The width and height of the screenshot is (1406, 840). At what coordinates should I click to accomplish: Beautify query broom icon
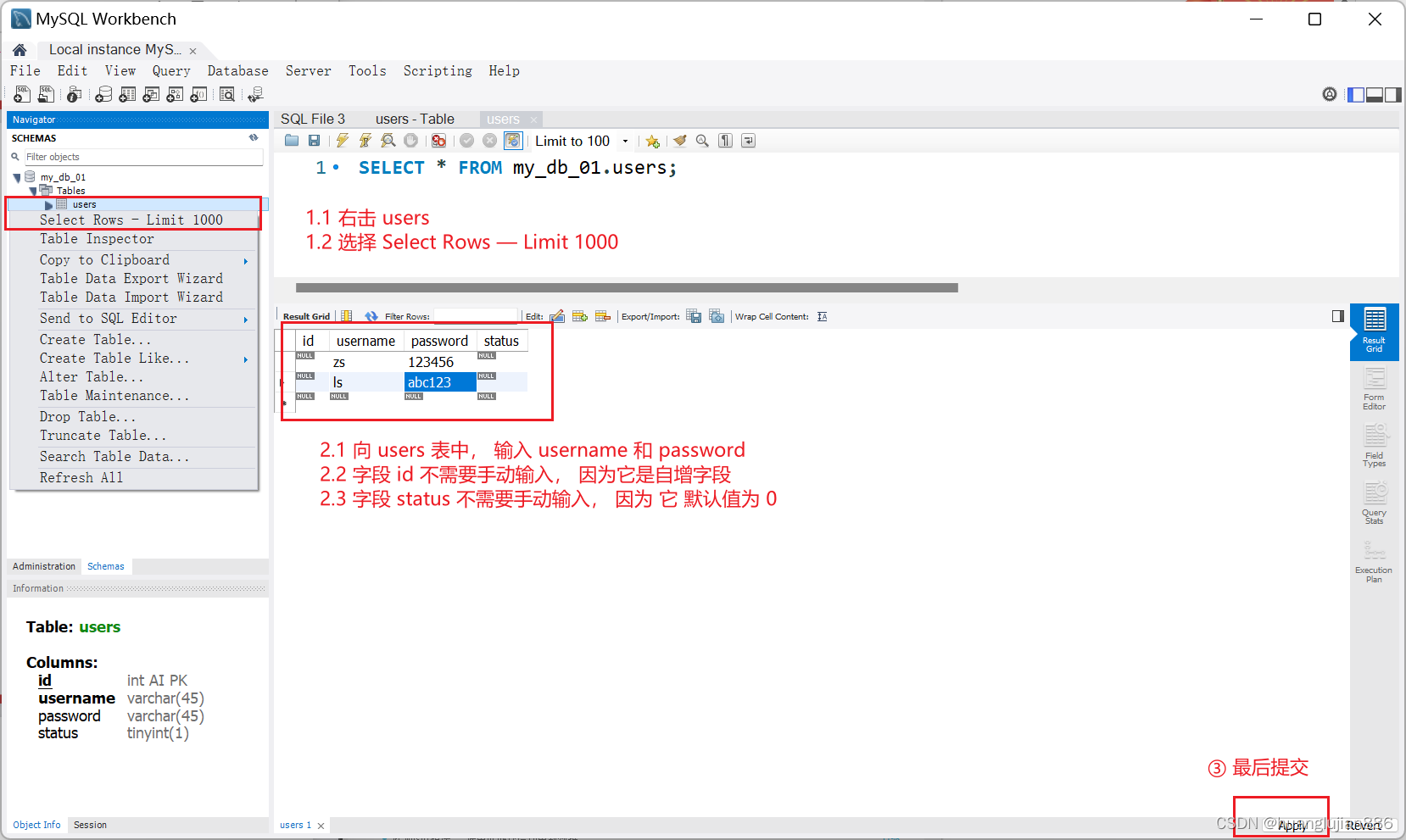coord(679,141)
